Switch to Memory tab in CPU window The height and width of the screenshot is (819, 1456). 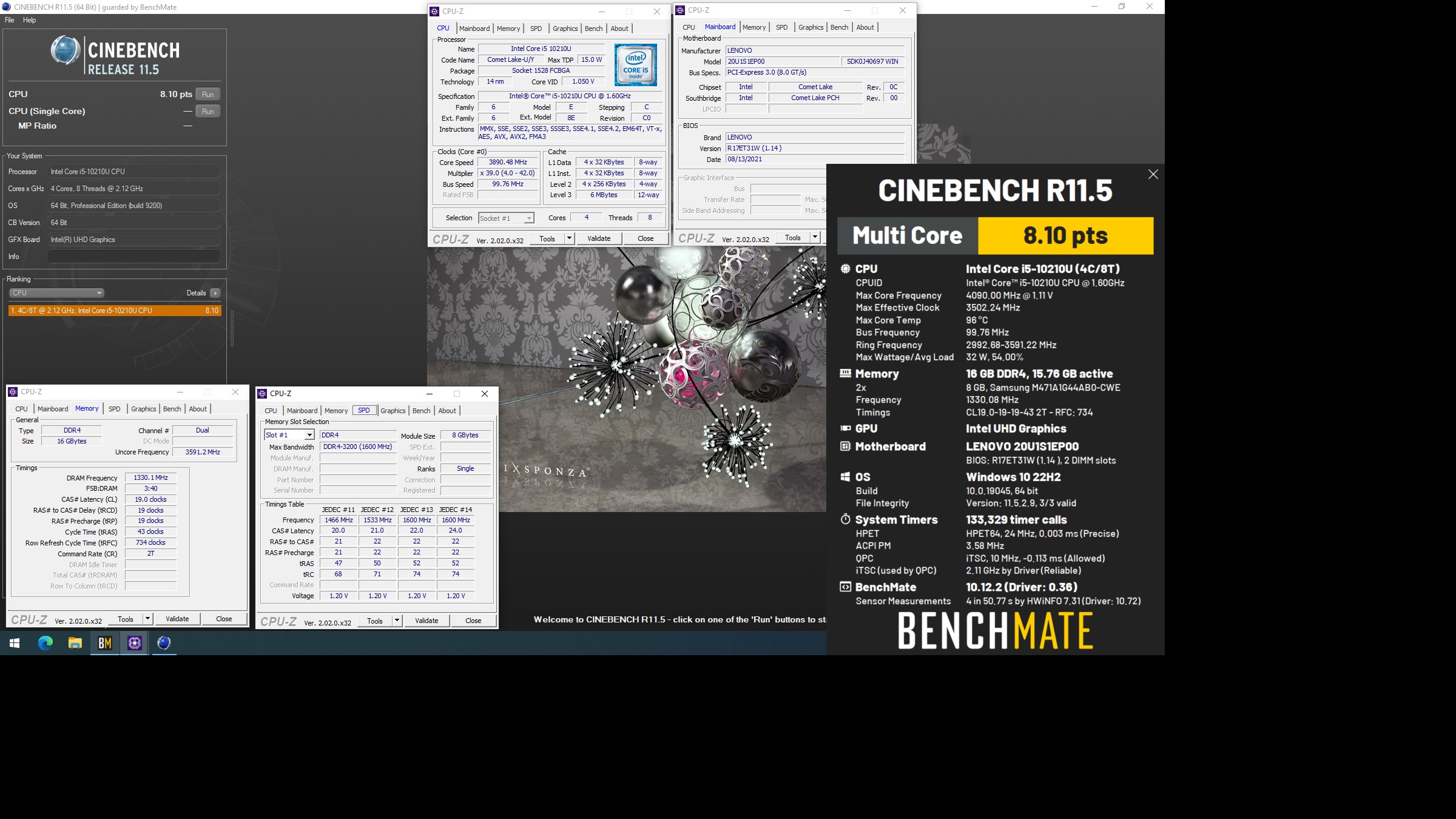pyautogui.click(x=508, y=29)
